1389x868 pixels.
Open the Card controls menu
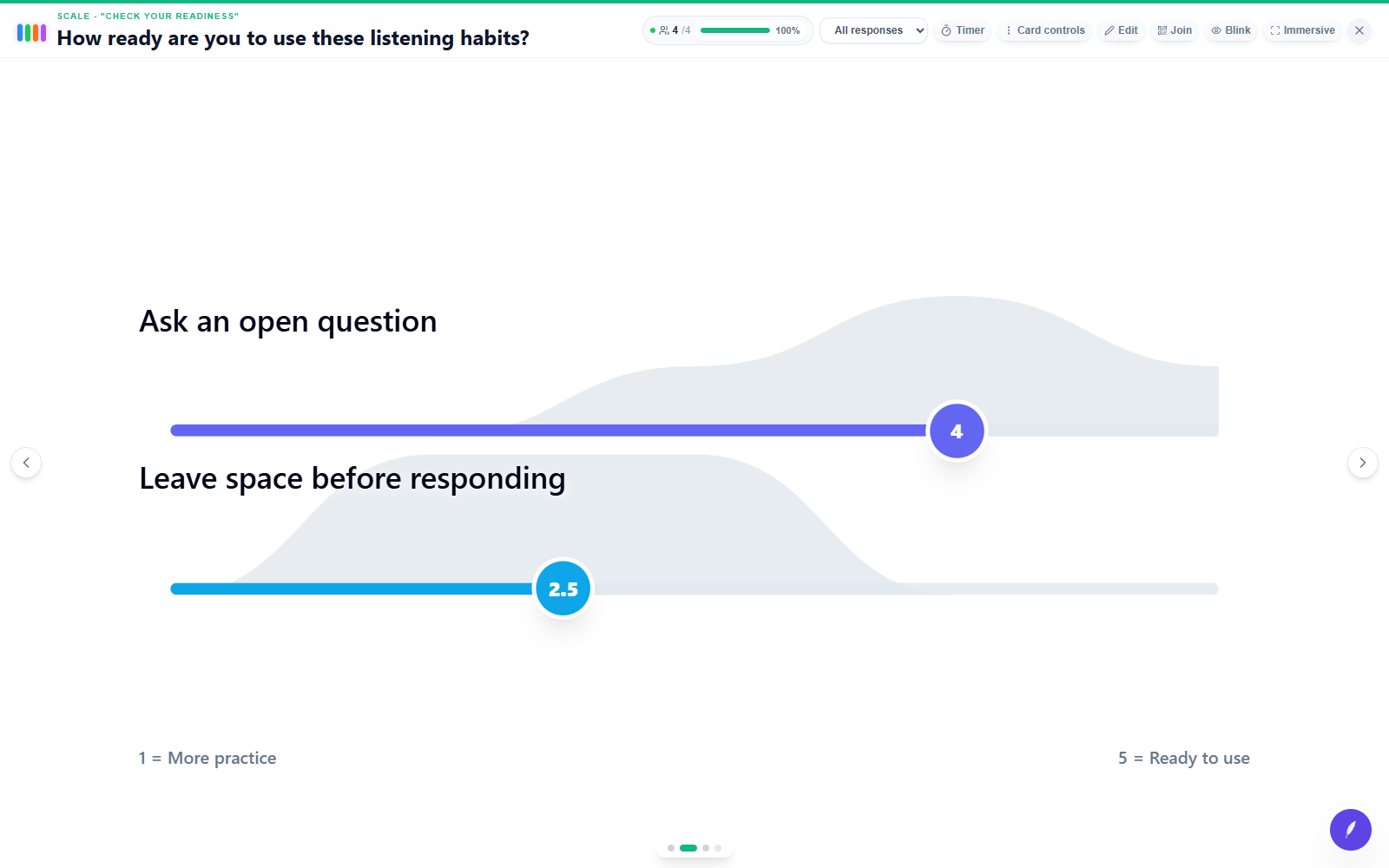point(1044,30)
